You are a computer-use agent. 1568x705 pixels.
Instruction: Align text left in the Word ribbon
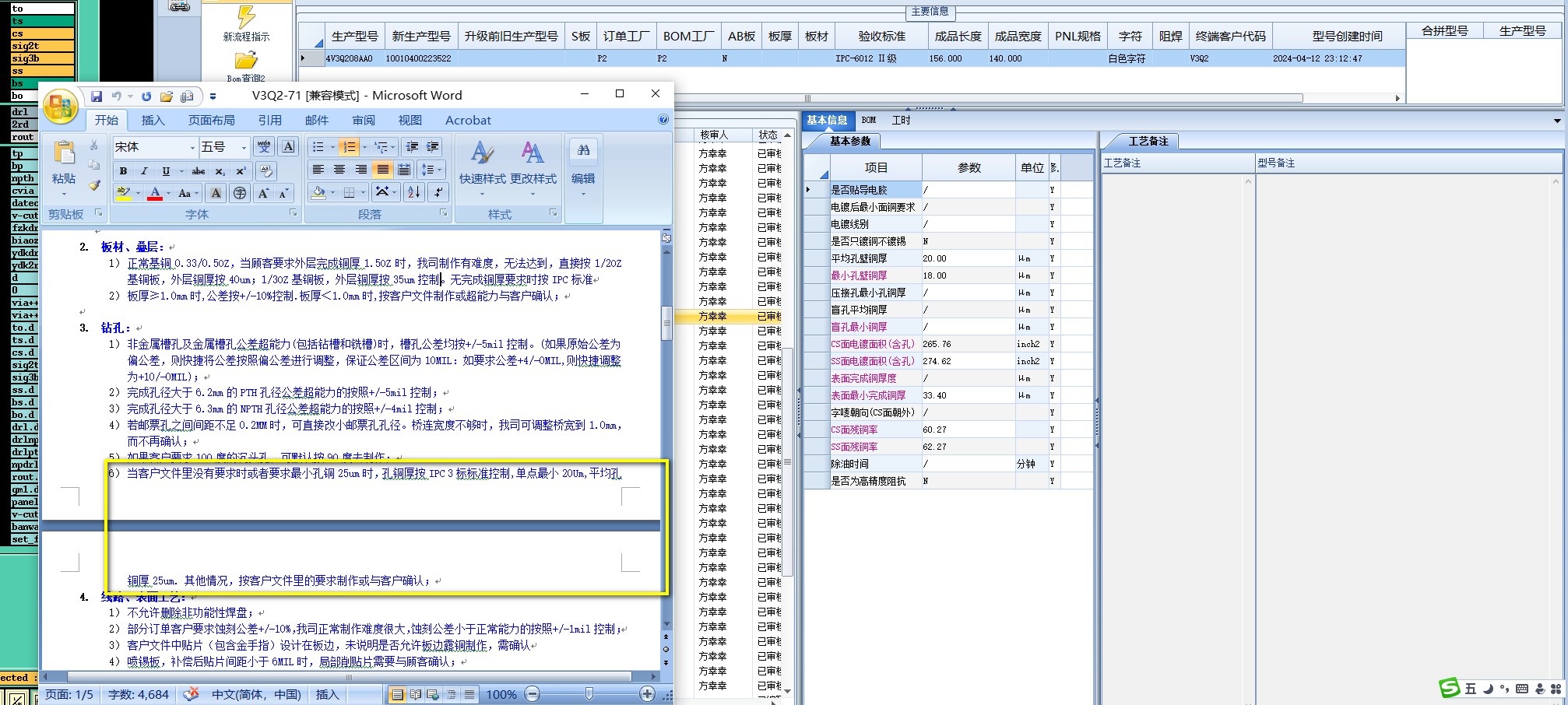point(318,170)
